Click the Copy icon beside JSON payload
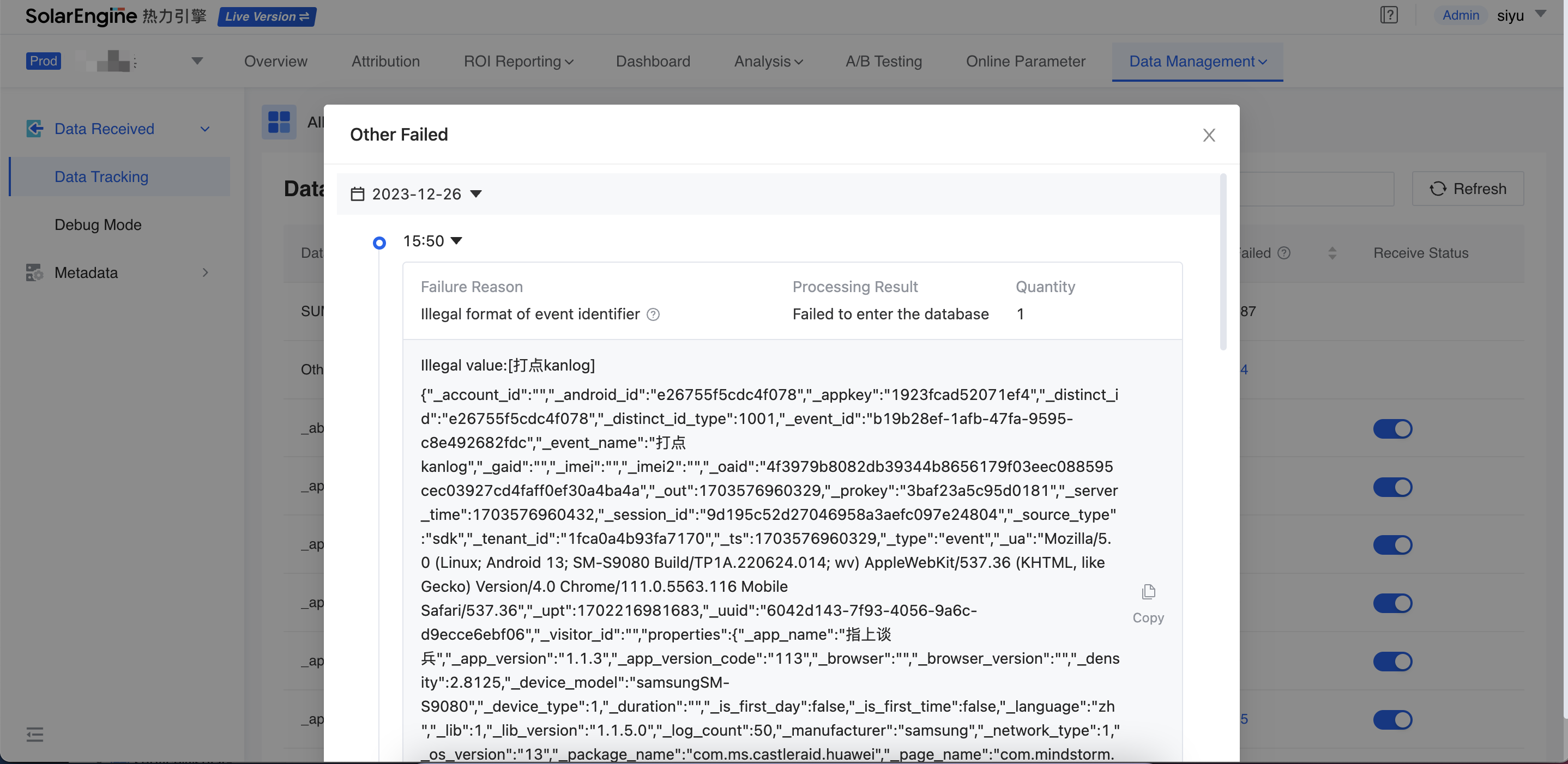 pyautogui.click(x=1148, y=592)
